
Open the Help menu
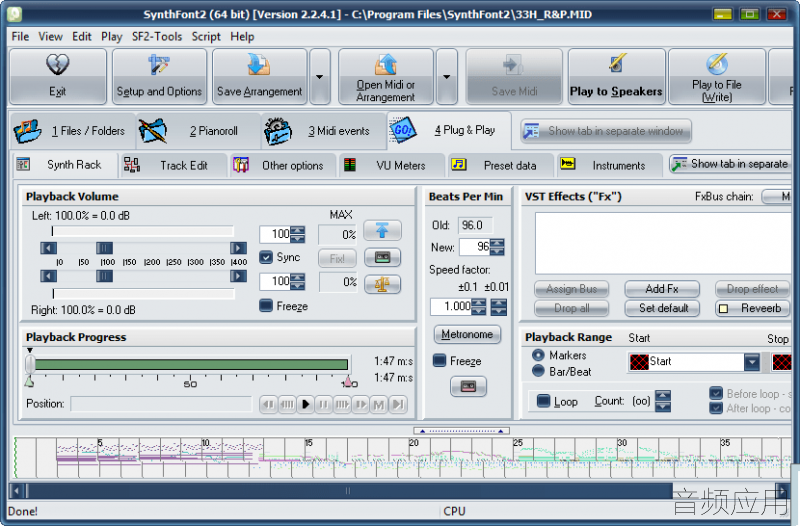242,37
